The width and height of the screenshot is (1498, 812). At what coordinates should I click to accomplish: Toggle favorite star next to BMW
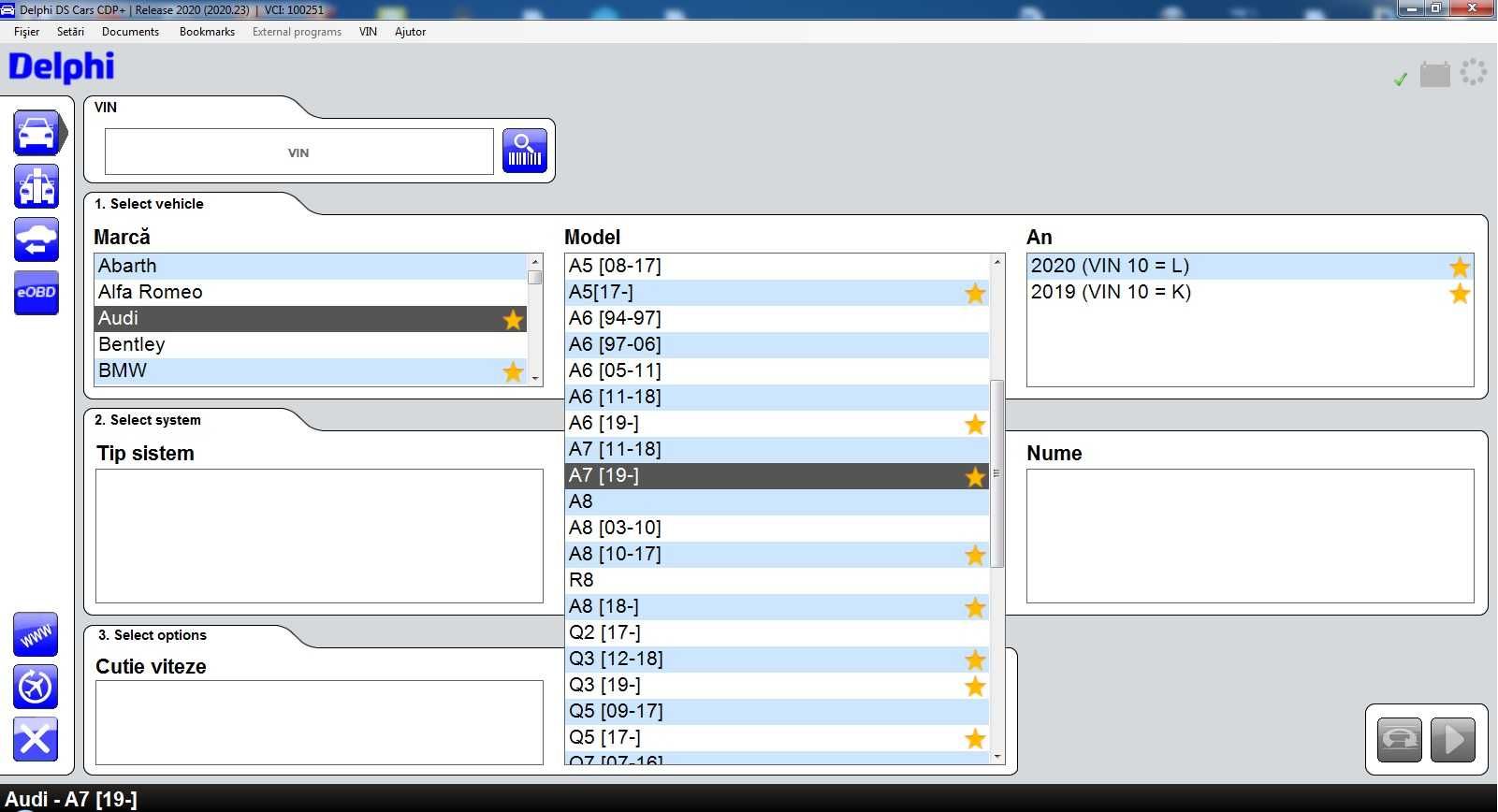[513, 371]
